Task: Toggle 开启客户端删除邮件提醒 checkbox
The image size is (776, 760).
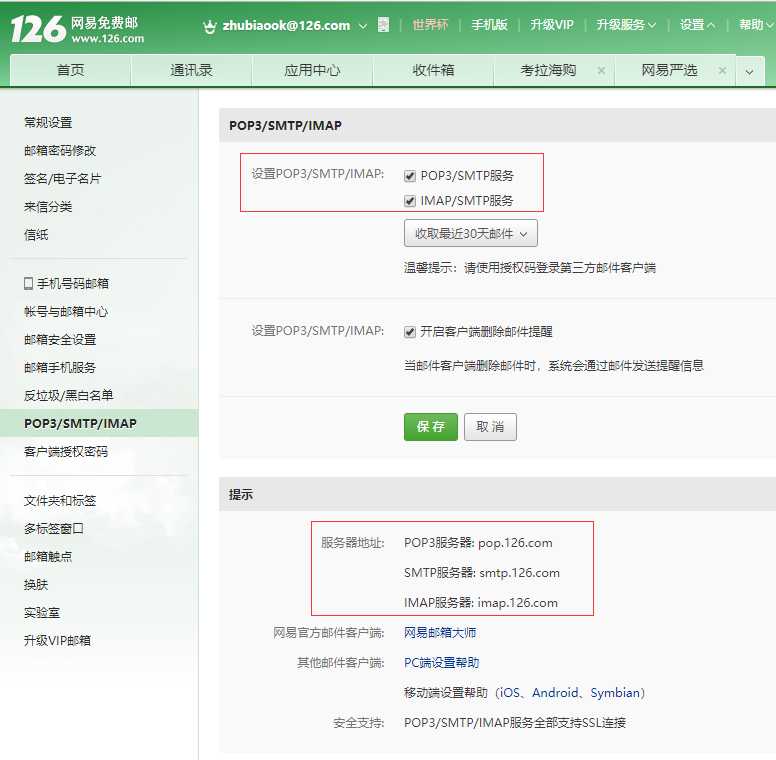Action: [x=410, y=332]
